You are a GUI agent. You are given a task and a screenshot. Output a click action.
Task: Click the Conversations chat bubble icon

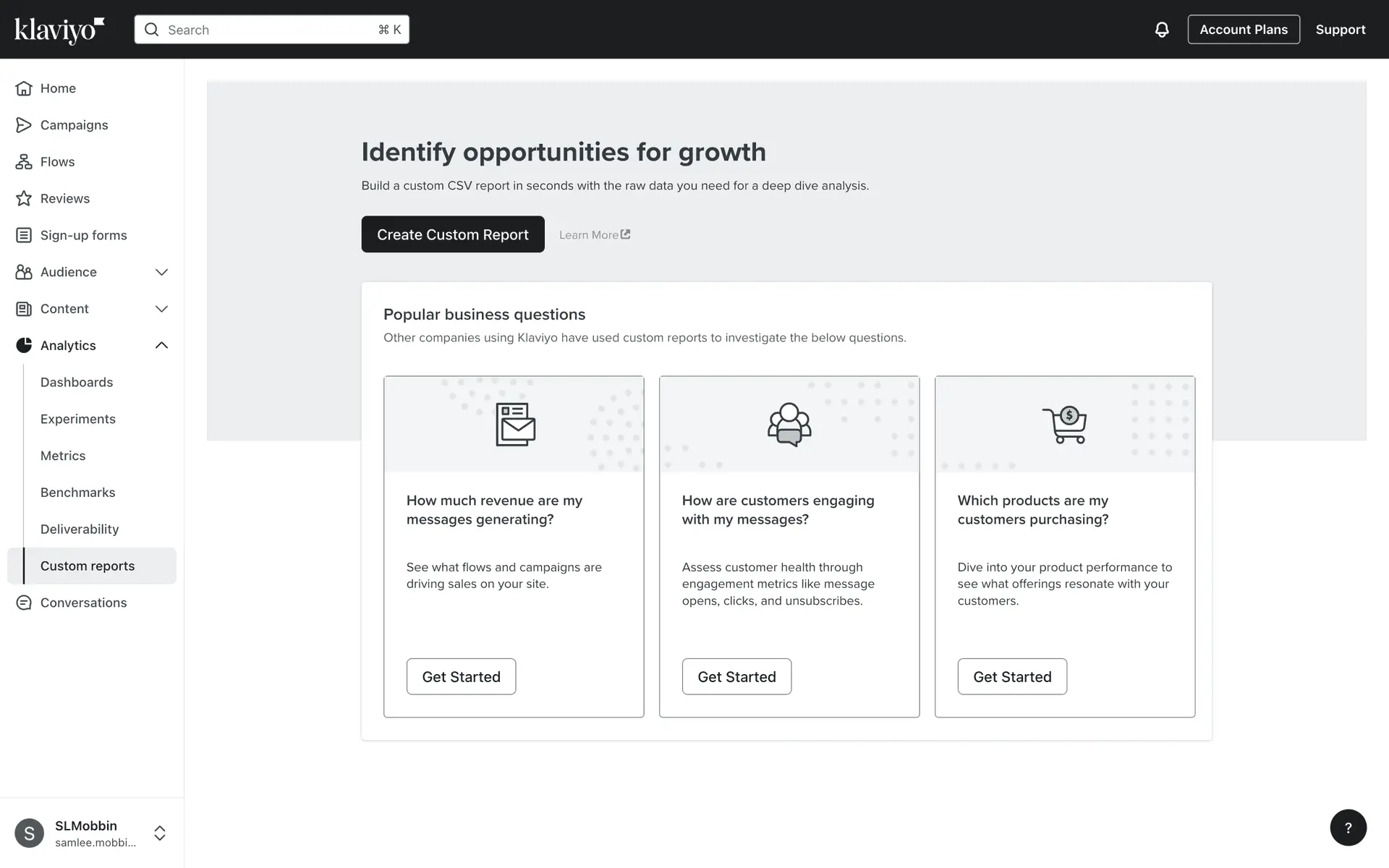pos(24,603)
